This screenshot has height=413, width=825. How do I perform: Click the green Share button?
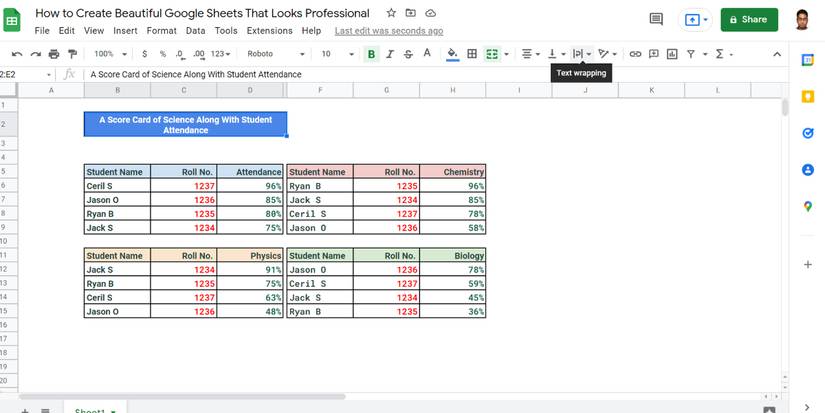[749, 19]
